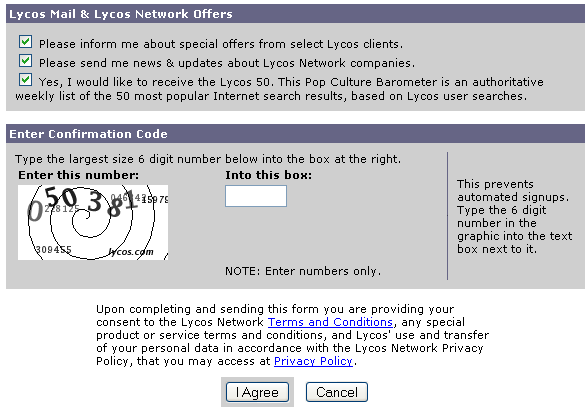Click the 'NOTE: Enter numbers only.' text
The height and width of the screenshot is (411, 585).
coord(303,271)
